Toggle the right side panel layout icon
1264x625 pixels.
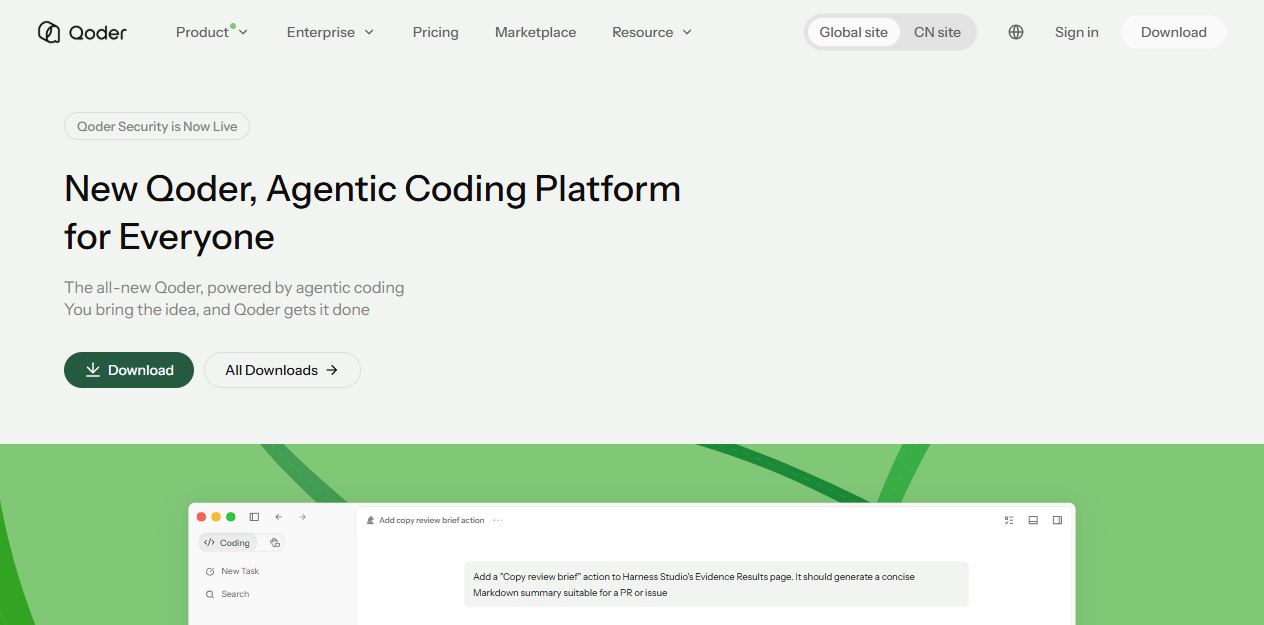1057,520
